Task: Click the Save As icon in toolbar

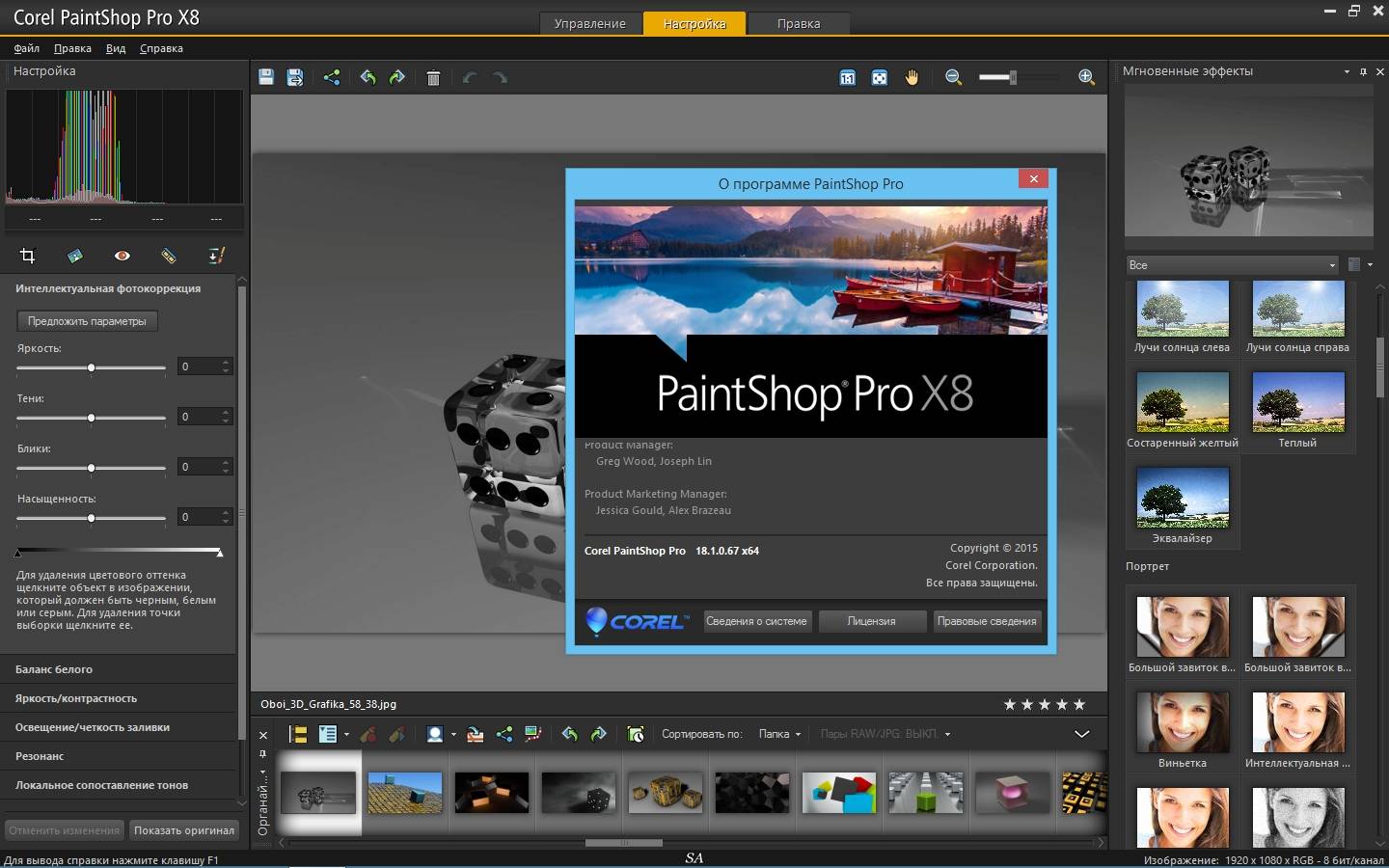Action: click(295, 77)
